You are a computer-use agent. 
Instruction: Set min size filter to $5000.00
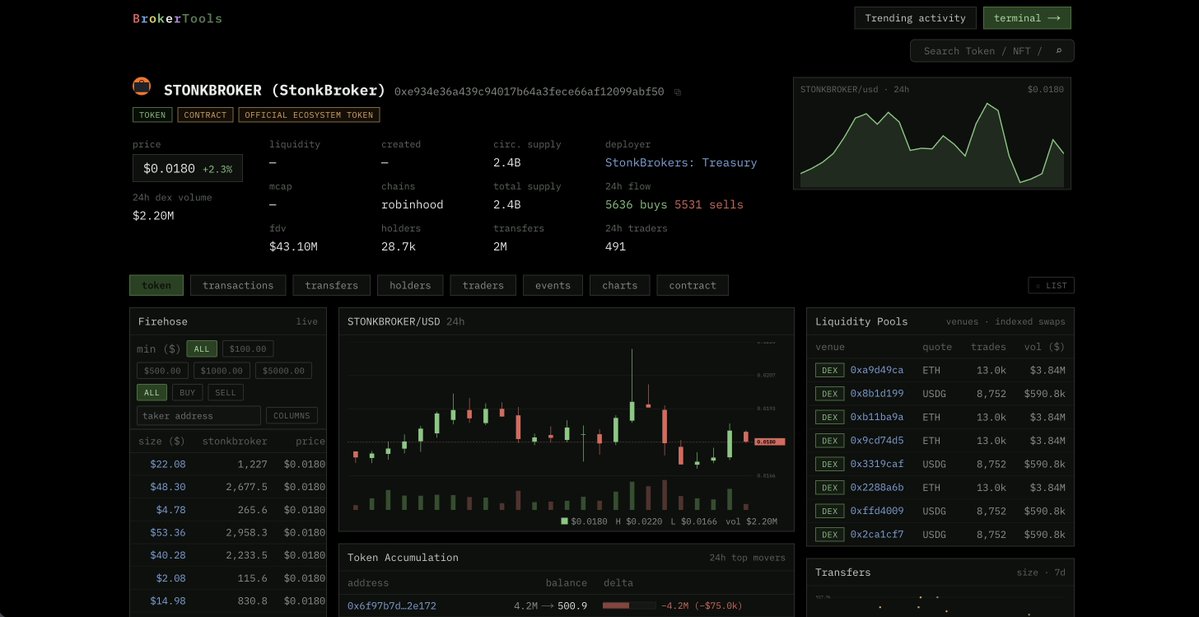click(284, 371)
